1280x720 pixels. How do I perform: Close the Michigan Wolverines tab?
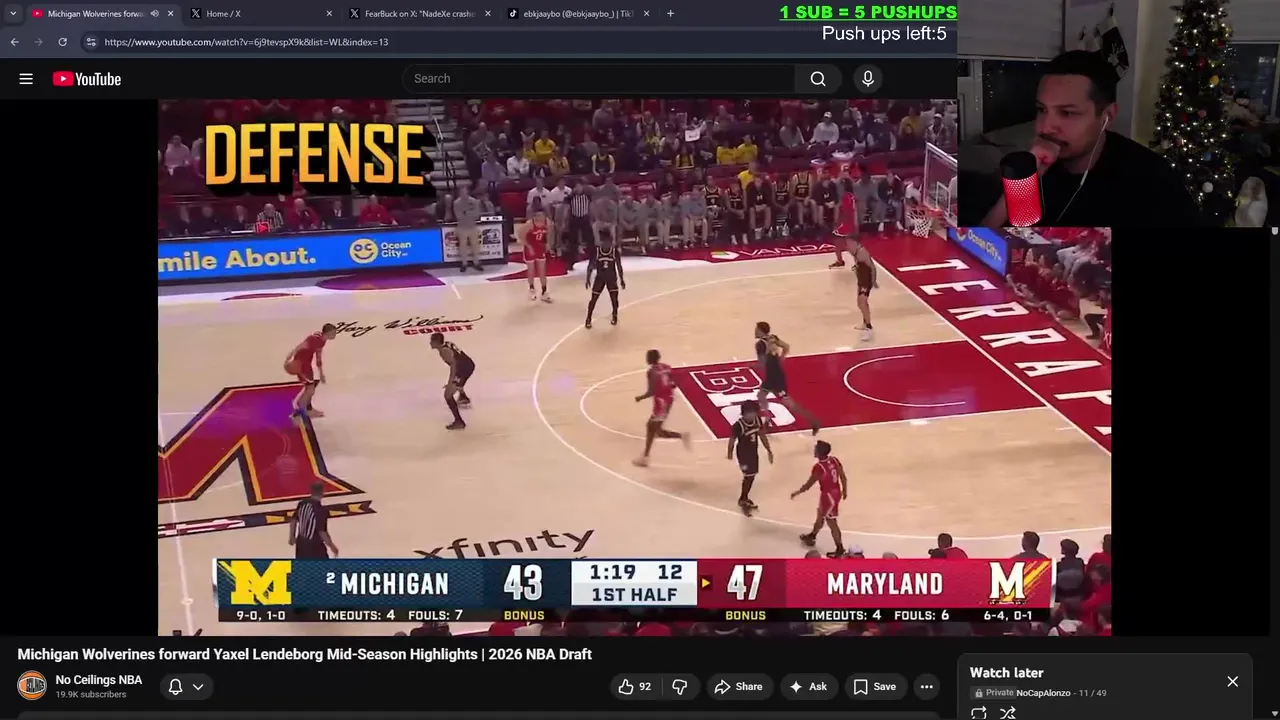[x=170, y=14]
